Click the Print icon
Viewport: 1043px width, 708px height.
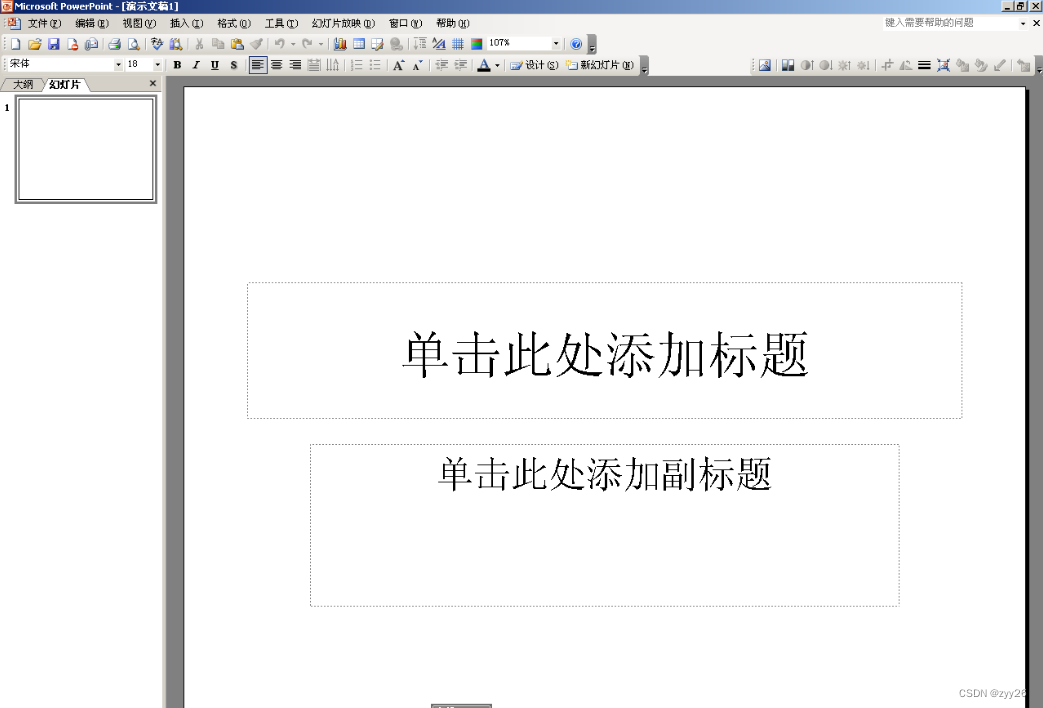click(x=114, y=45)
